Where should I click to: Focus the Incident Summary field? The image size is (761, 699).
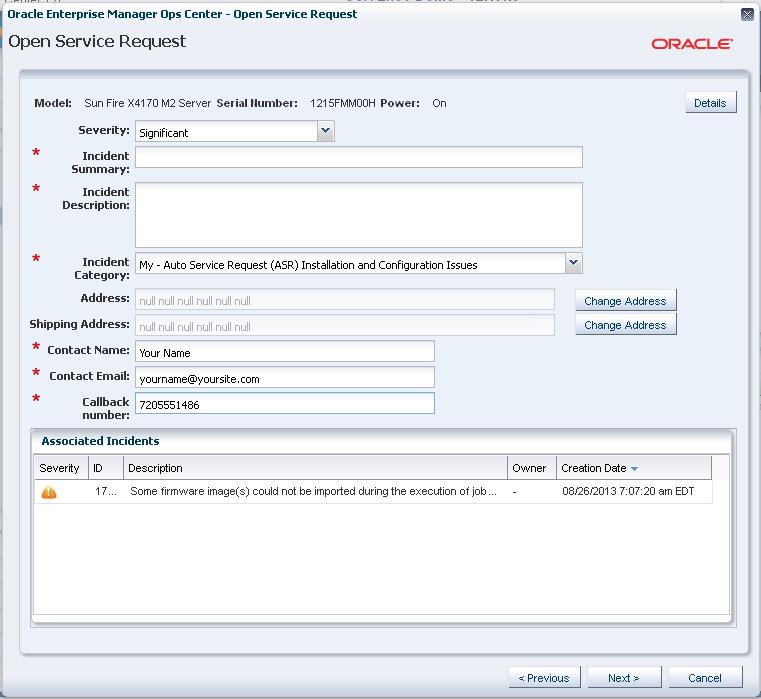(x=359, y=157)
